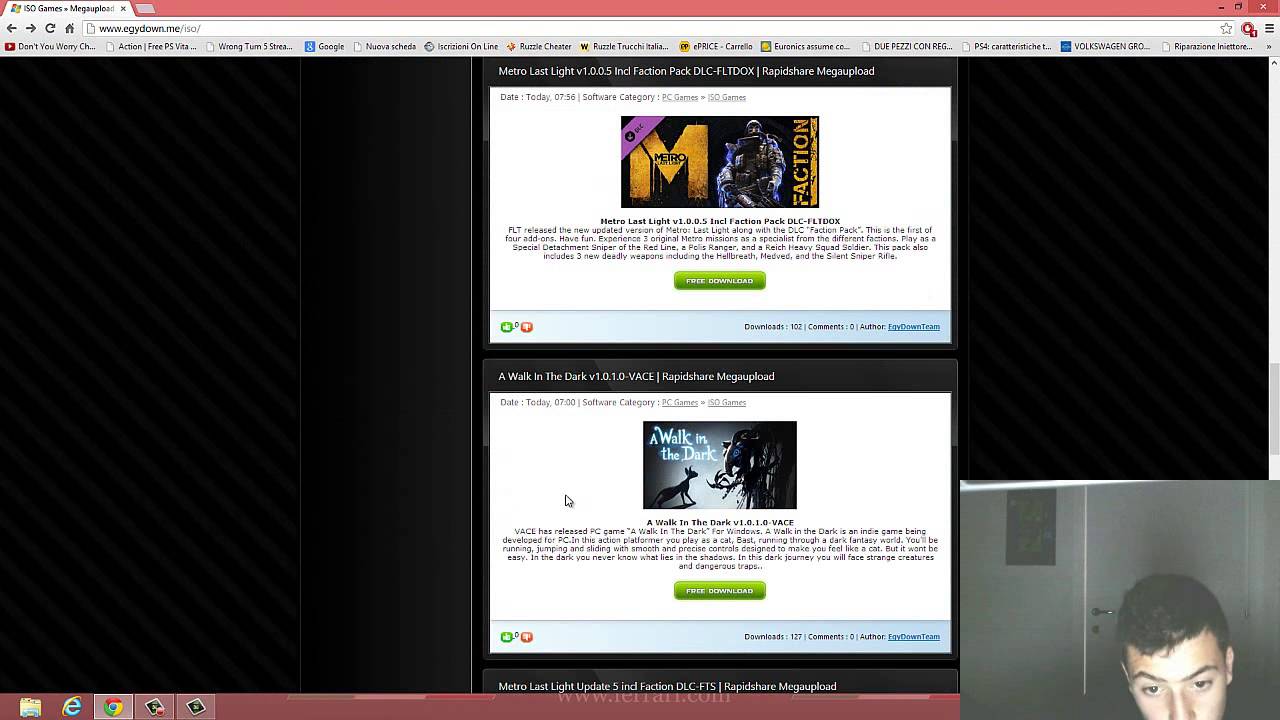Open the browser home page icon
The height and width of the screenshot is (720, 1280).
click(69, 28)
